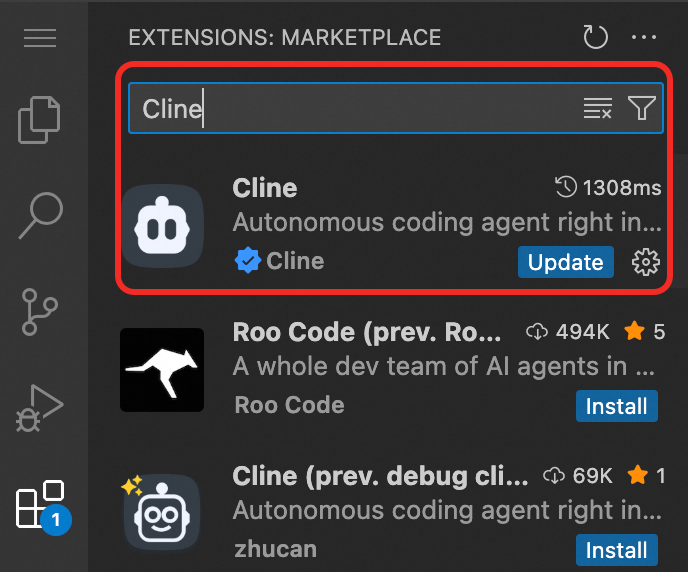
Task: Clear extensions search results
Action: pos(597,109)
